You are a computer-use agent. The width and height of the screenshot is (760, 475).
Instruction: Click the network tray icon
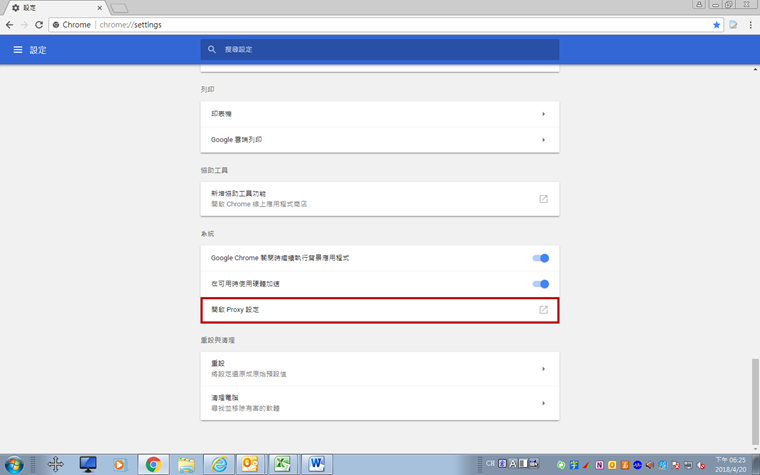tap(688, 465)
